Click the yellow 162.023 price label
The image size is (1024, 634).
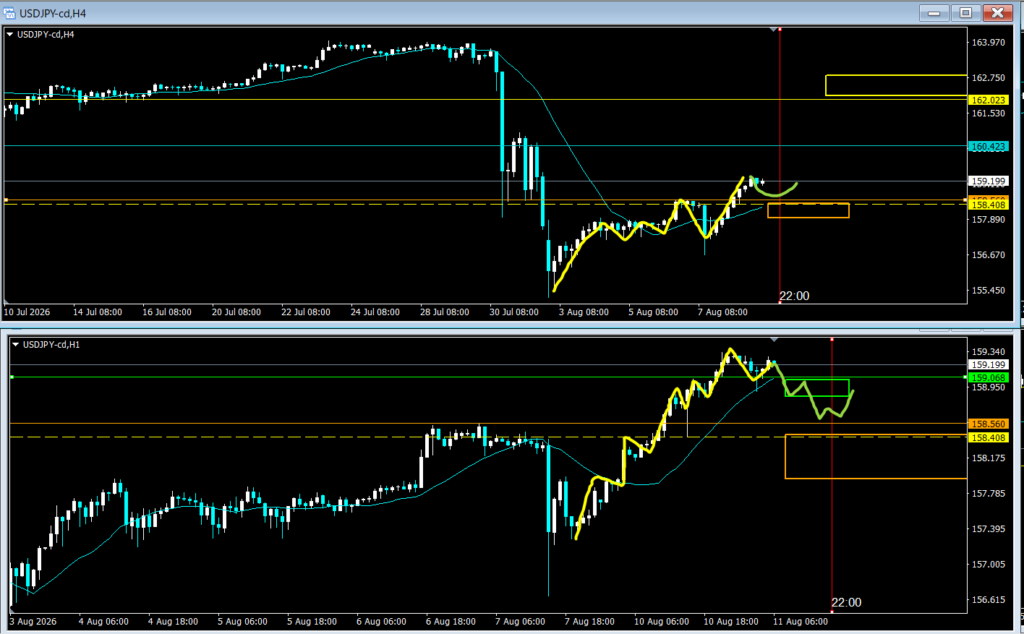[x=989, y=100]
